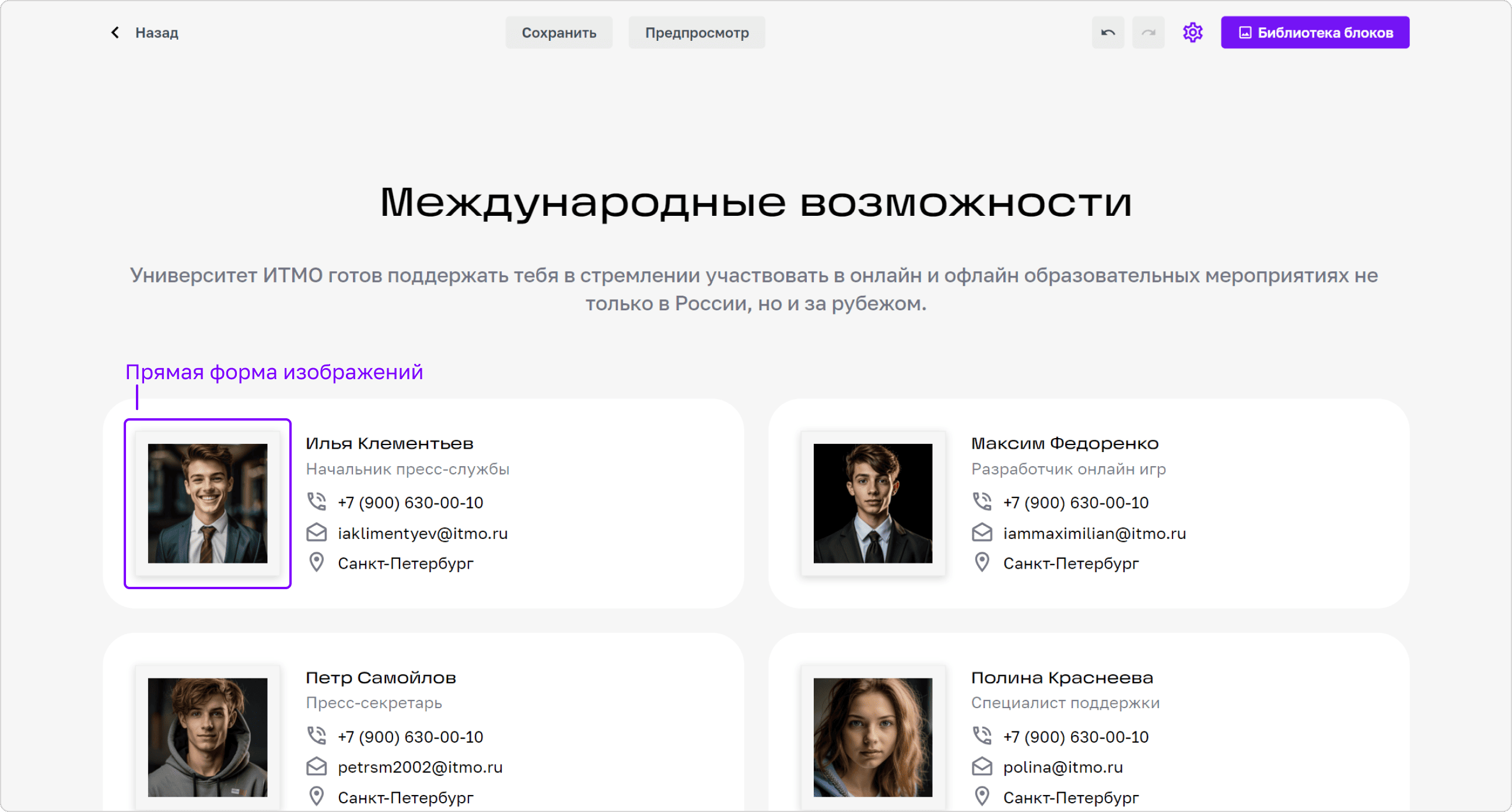Click the undo arrow icon

click(x=1108, y=32)
